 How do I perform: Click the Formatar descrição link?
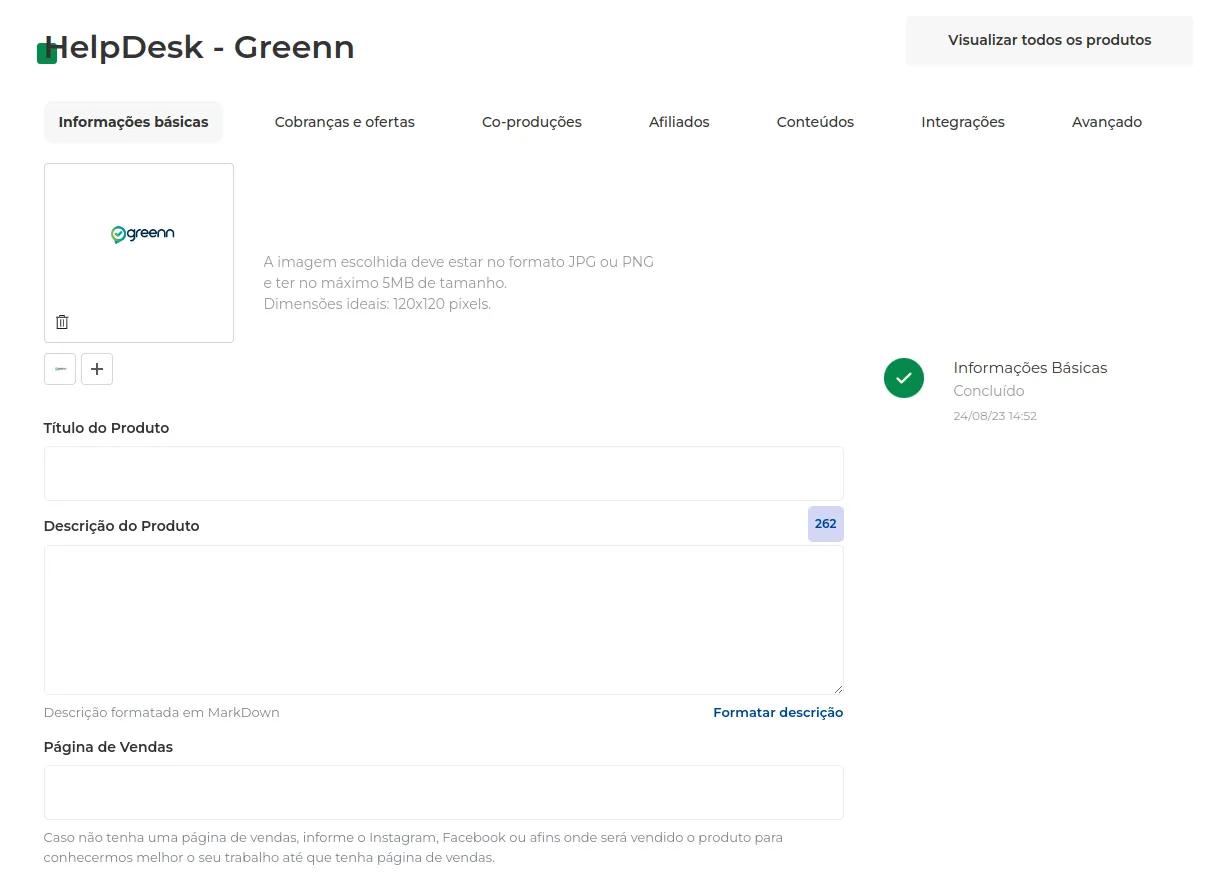(778, 713)
